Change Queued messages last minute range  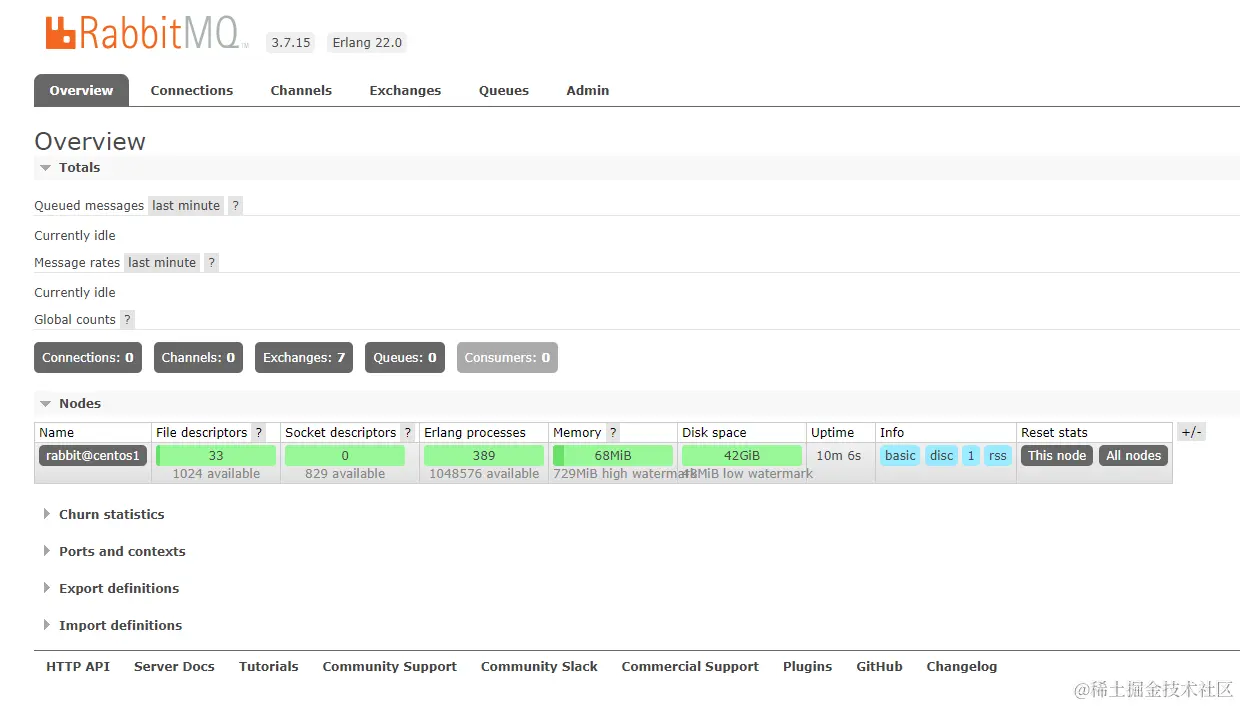[186, 206]
